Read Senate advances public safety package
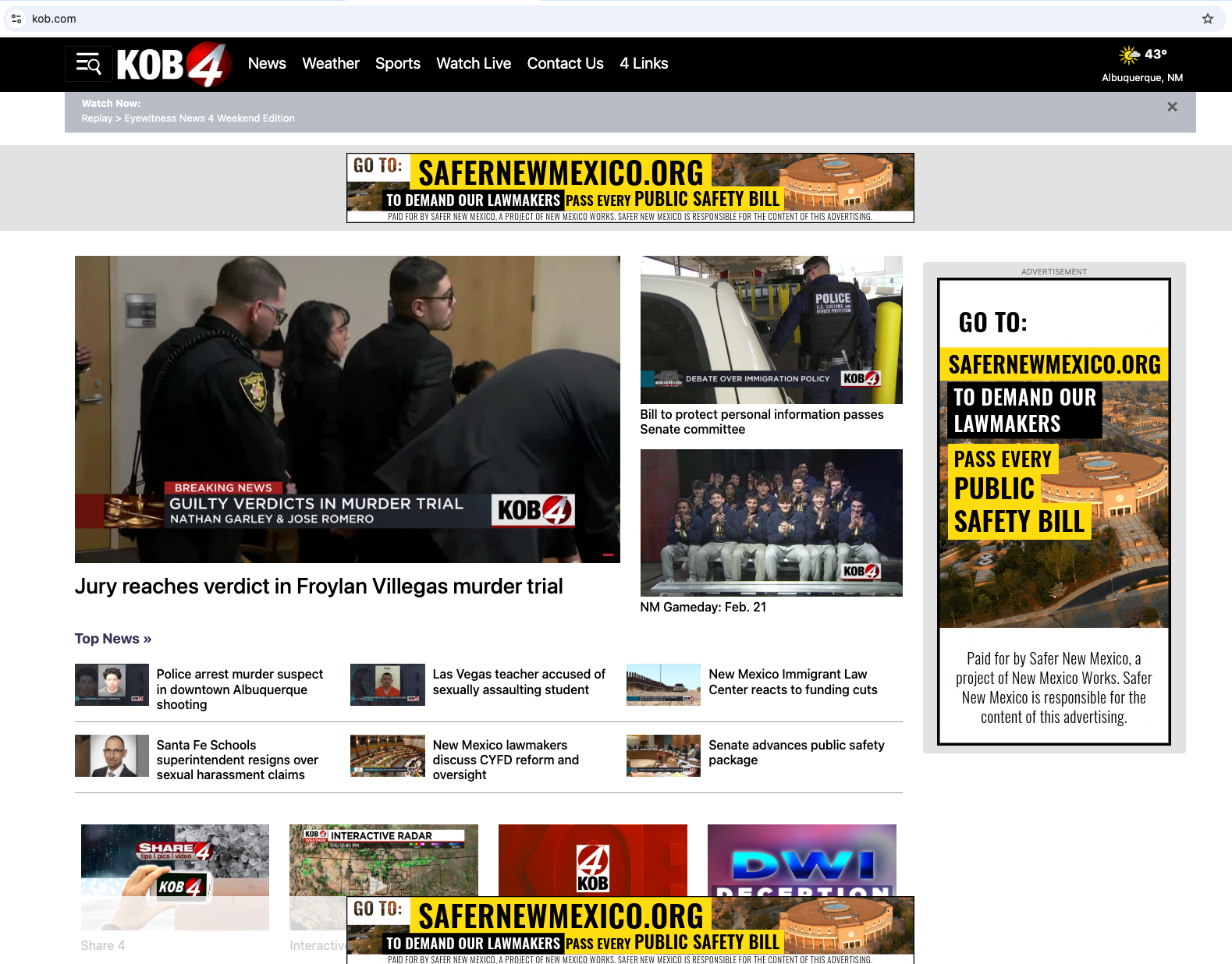The width and height of the screenshot is (1232, 964). [x=797, y=753]
